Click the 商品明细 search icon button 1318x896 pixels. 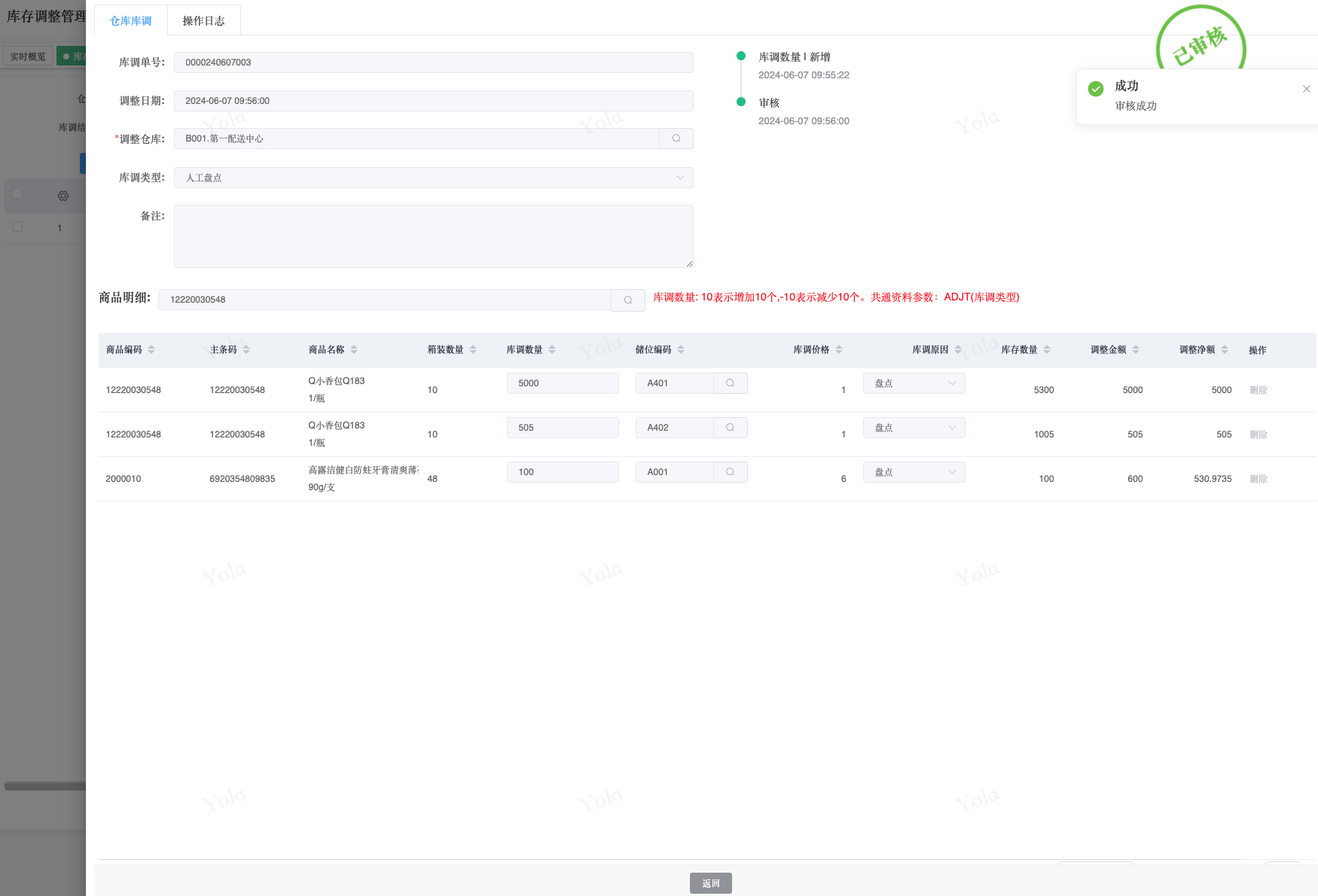pyautogui.click(x=628, y=300)
